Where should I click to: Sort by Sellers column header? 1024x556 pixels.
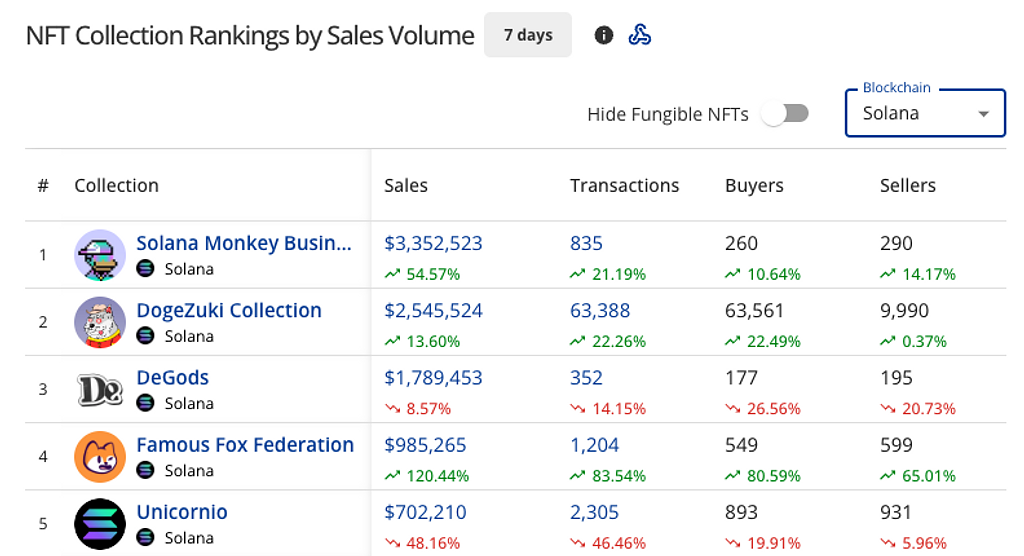coord(907,185)
